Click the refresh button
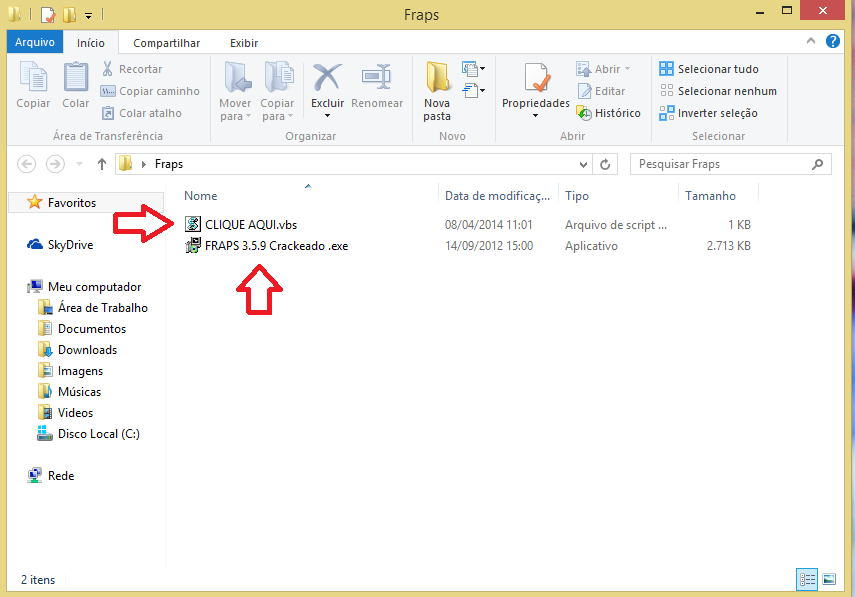The image size is (855, 597). tap(605, 164)
